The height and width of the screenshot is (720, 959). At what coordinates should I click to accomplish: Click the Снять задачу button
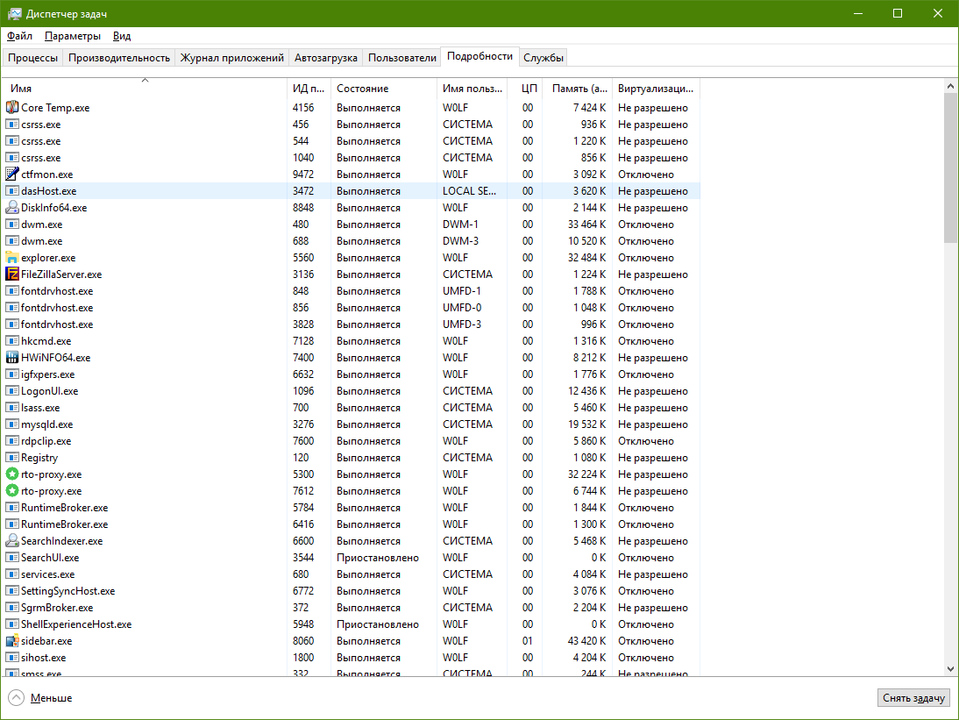pos(914,698)
